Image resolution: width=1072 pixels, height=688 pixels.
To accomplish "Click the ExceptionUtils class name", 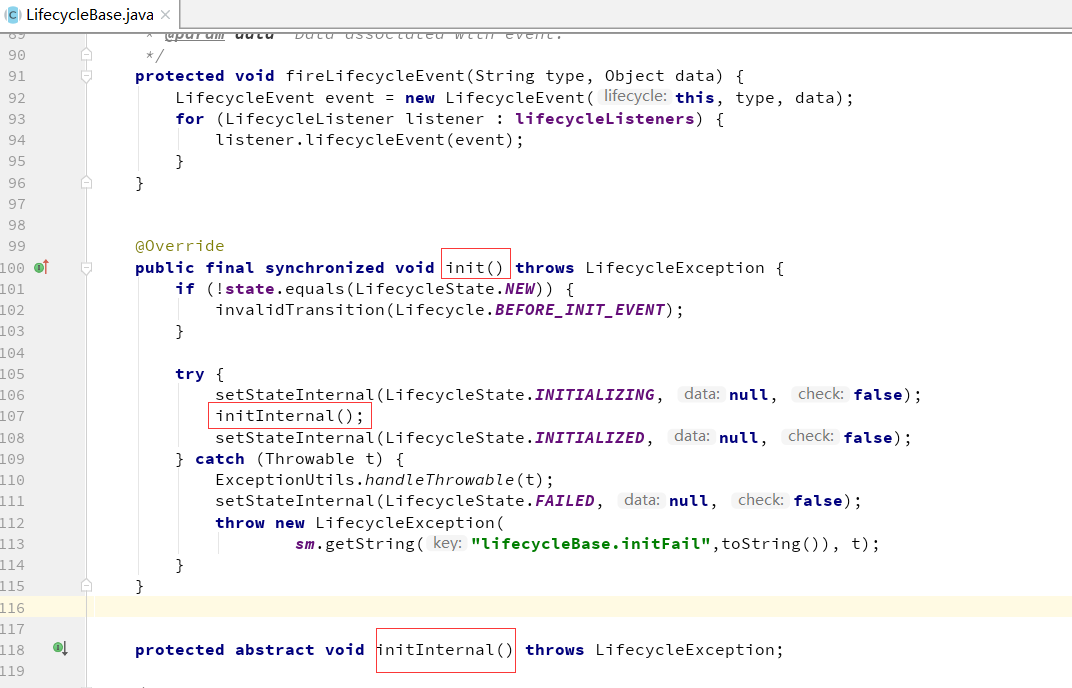I will (x=285, y=479).
